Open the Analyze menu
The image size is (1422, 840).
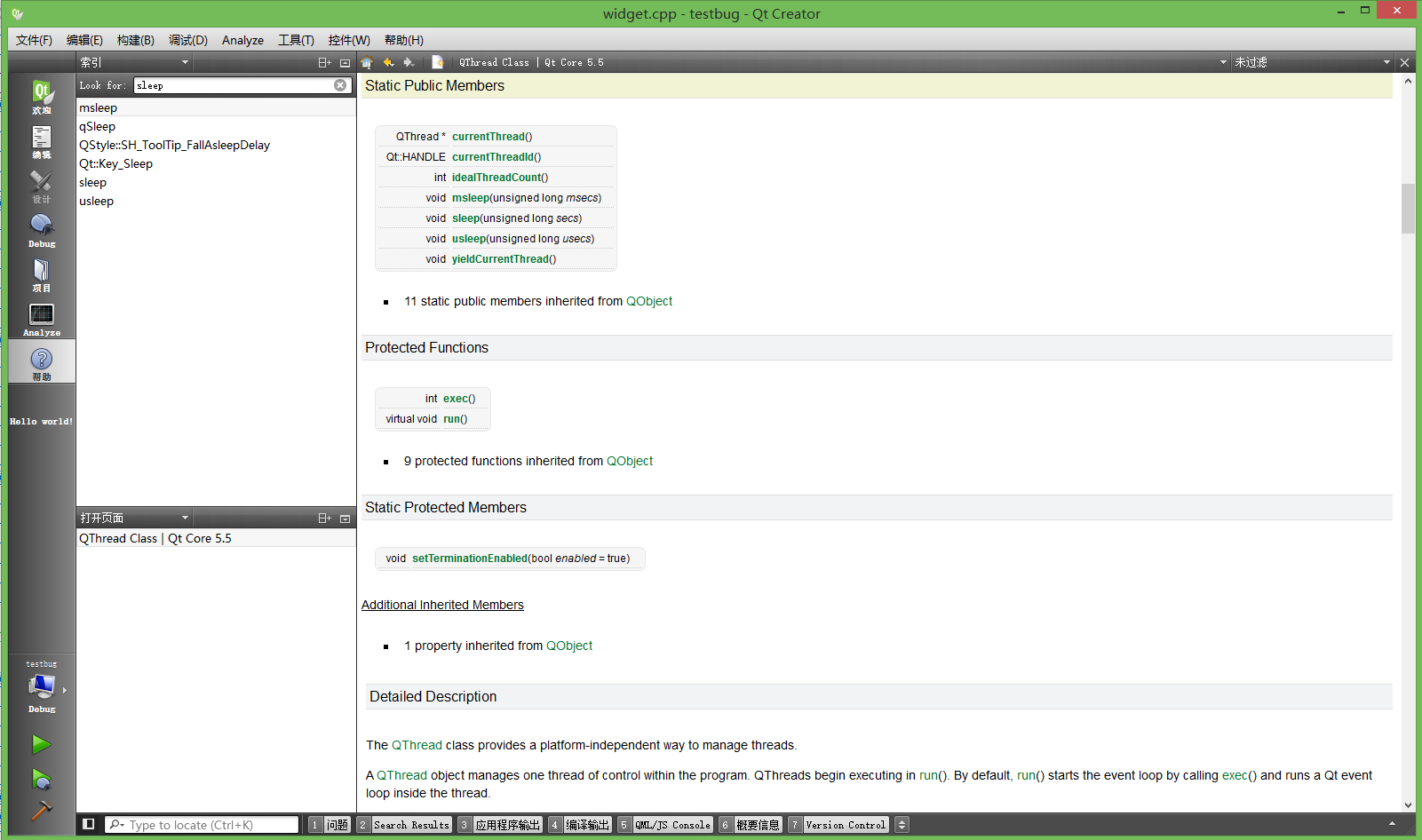point(242,40)
